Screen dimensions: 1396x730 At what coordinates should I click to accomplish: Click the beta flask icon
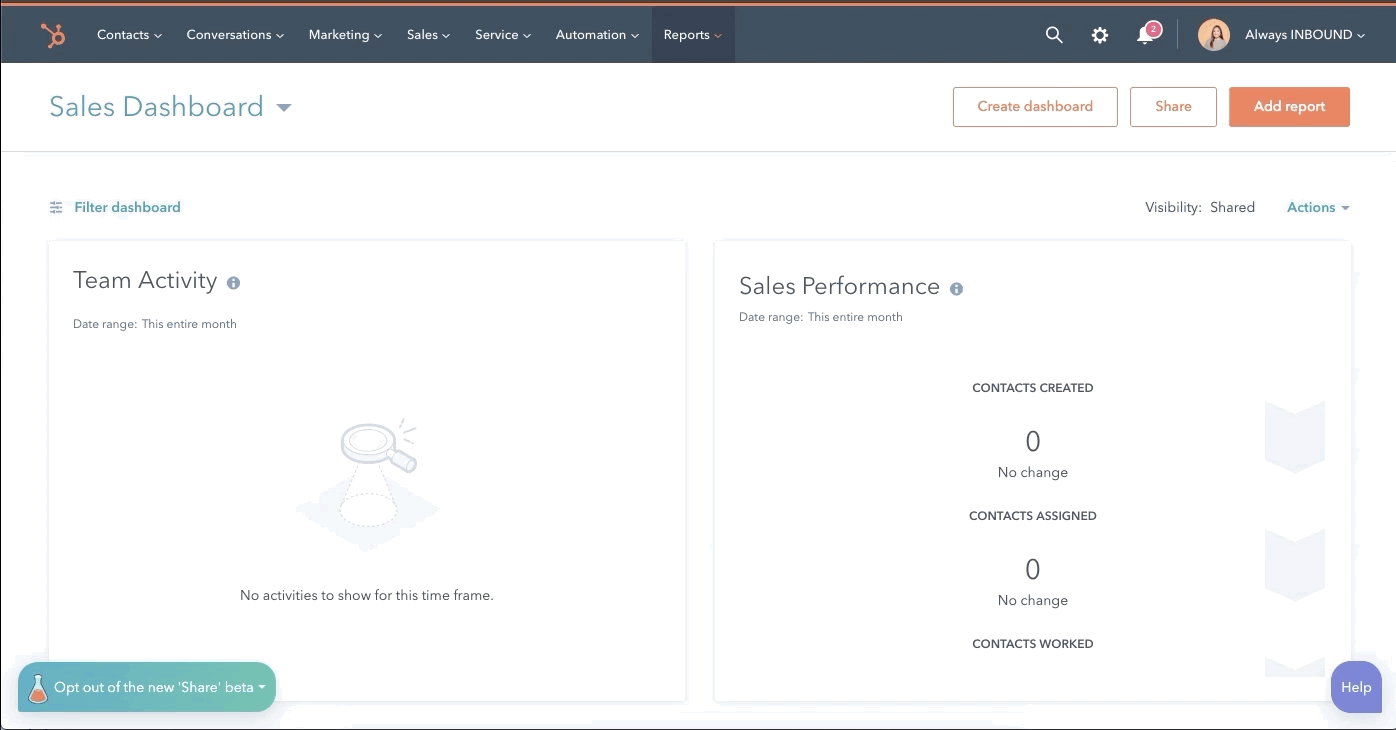tap(38, 688)
